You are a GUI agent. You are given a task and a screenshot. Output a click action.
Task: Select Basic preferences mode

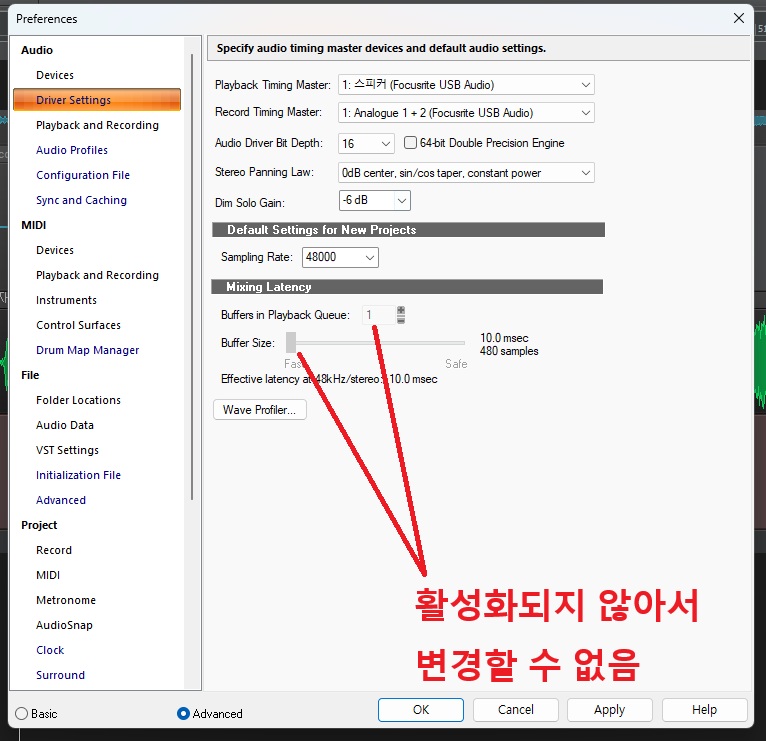click(x=21, y=714)
